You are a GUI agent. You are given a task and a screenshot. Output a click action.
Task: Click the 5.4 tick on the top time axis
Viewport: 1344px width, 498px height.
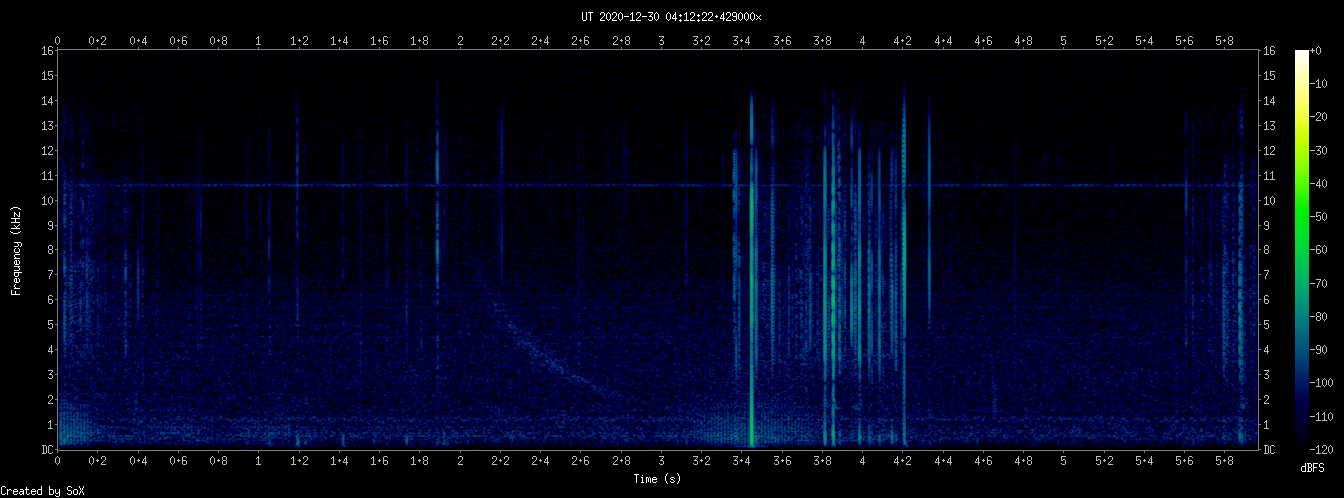point(1144,41)
